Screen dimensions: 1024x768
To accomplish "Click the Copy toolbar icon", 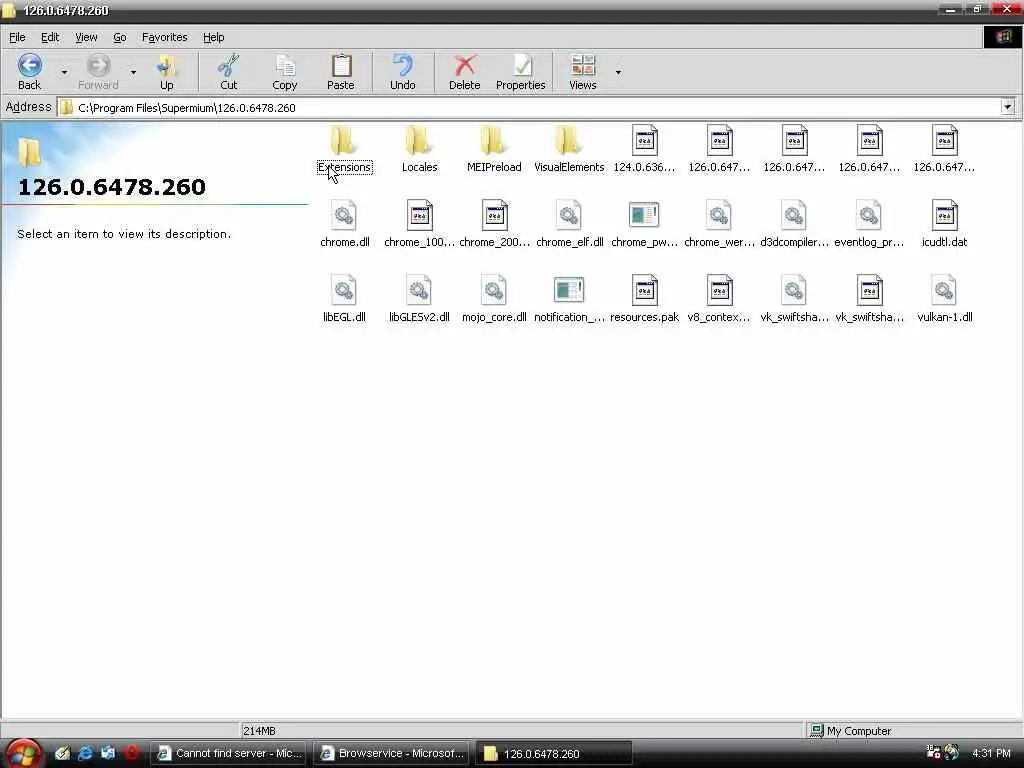I will click(285, 65).
